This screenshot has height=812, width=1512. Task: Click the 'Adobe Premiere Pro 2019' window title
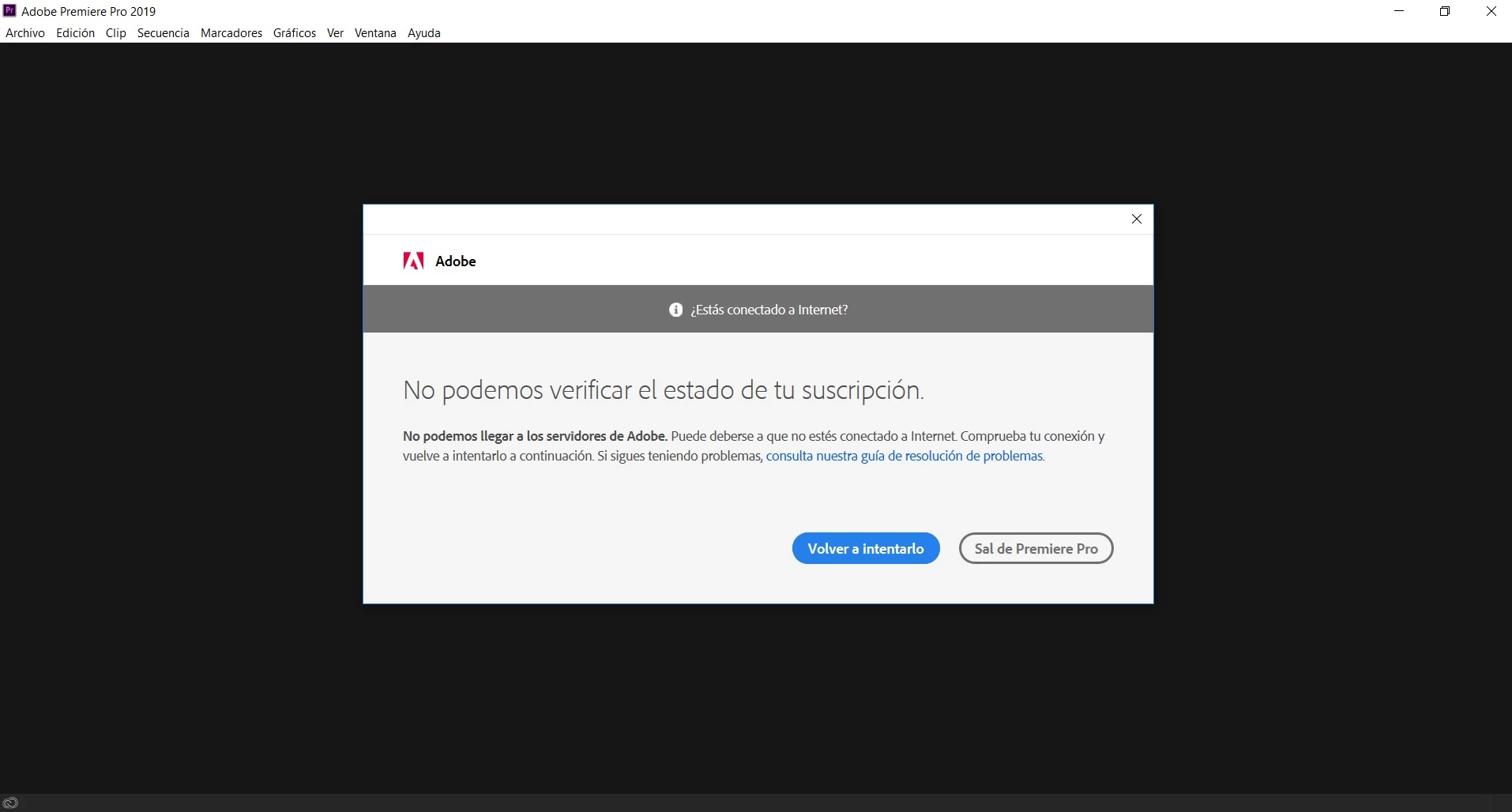[x=88, y=11]
